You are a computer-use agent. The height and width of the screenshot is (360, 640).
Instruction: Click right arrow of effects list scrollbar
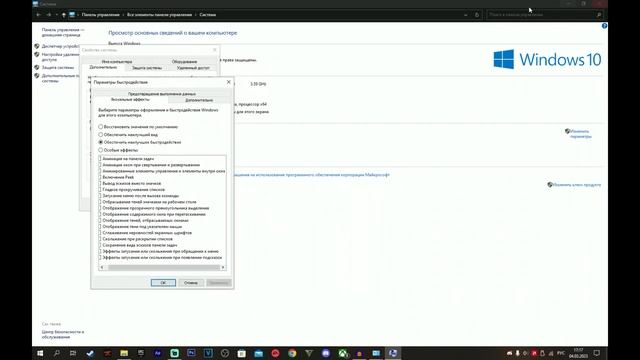coord(223,267)
